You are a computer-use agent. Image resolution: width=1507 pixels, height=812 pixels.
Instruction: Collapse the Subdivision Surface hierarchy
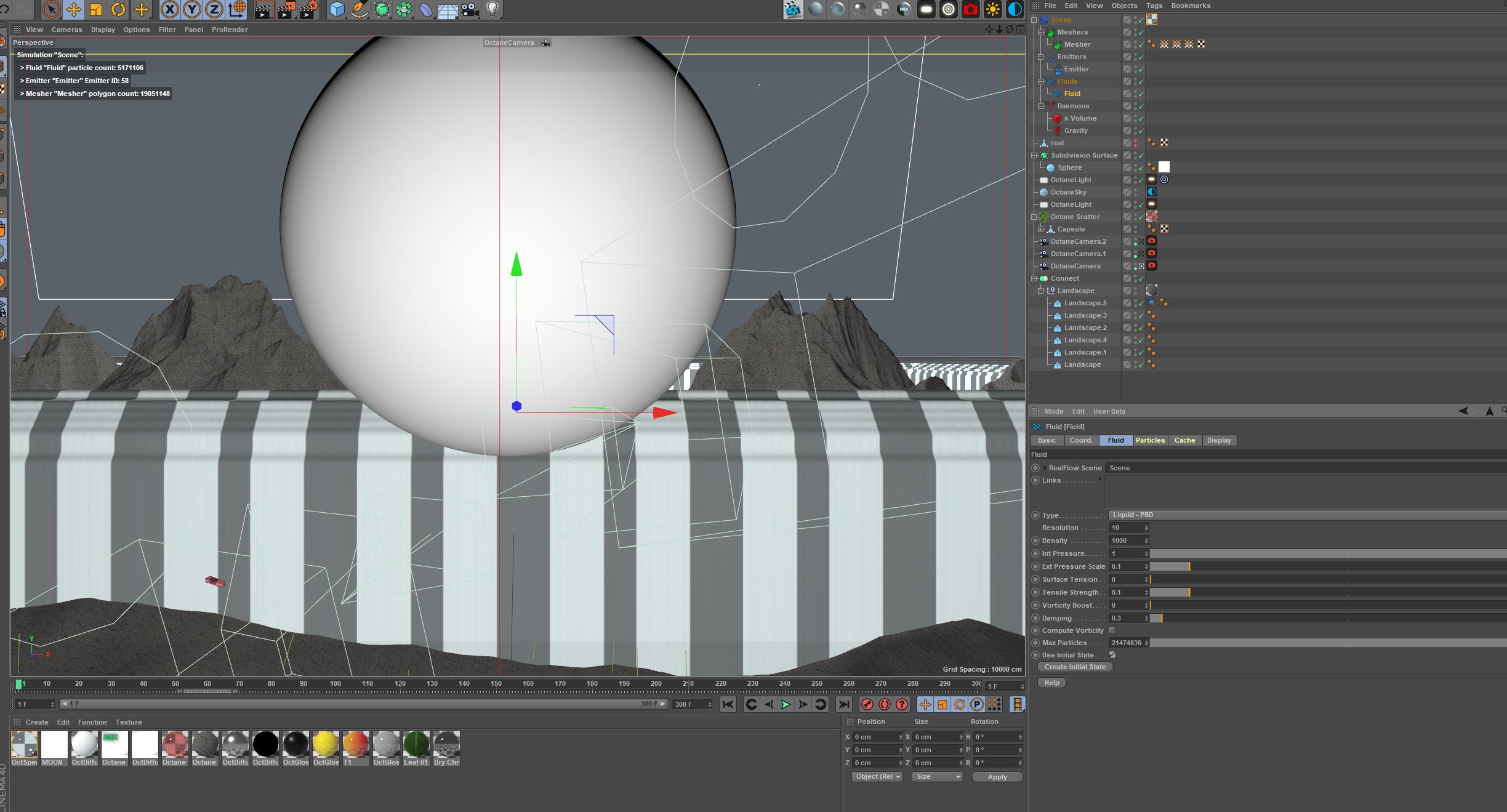point(1034,155)
